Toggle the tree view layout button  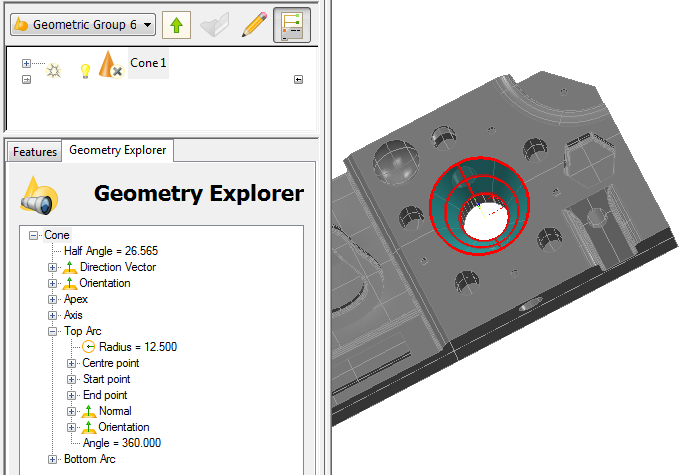point(292,25)
